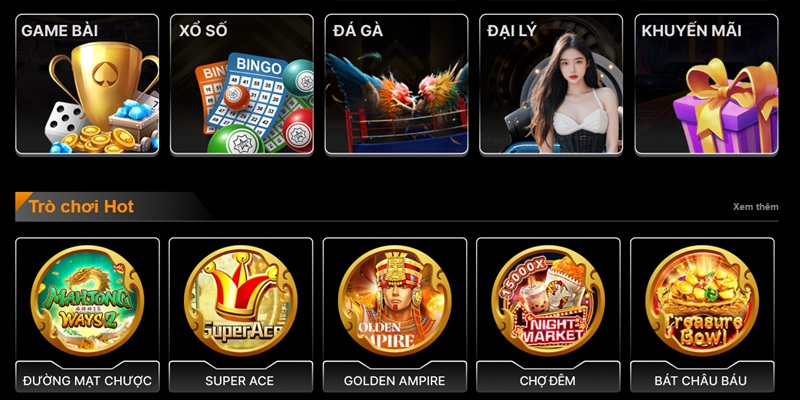Launch the Super Ace jester hat icon
This screenshot has height=400, width=800.
pos(240,301)
